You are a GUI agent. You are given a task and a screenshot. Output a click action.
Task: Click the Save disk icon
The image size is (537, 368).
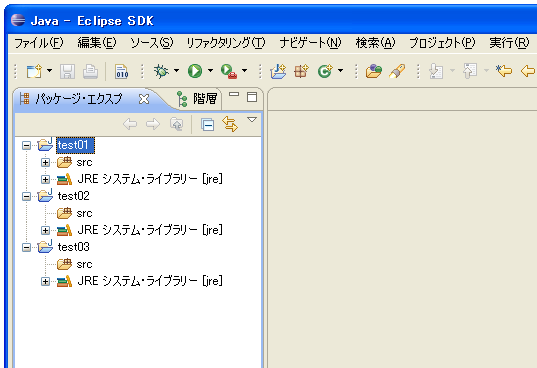(67, 72)
